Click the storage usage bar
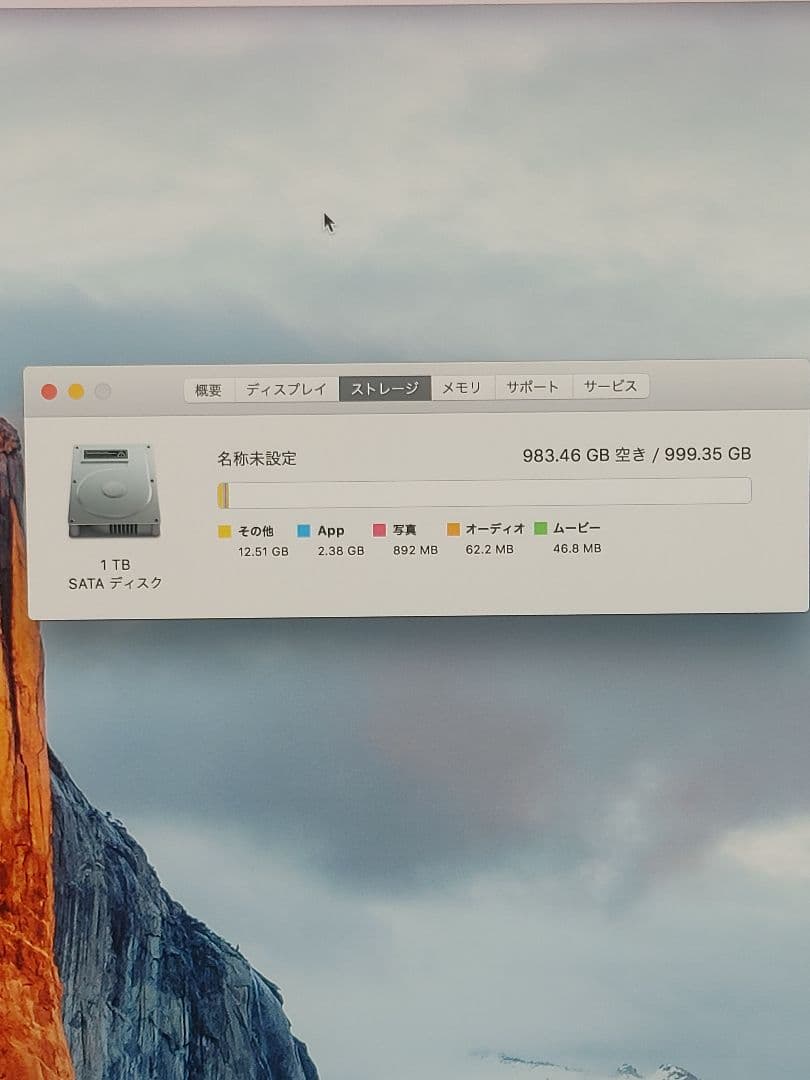 (485, 490)
